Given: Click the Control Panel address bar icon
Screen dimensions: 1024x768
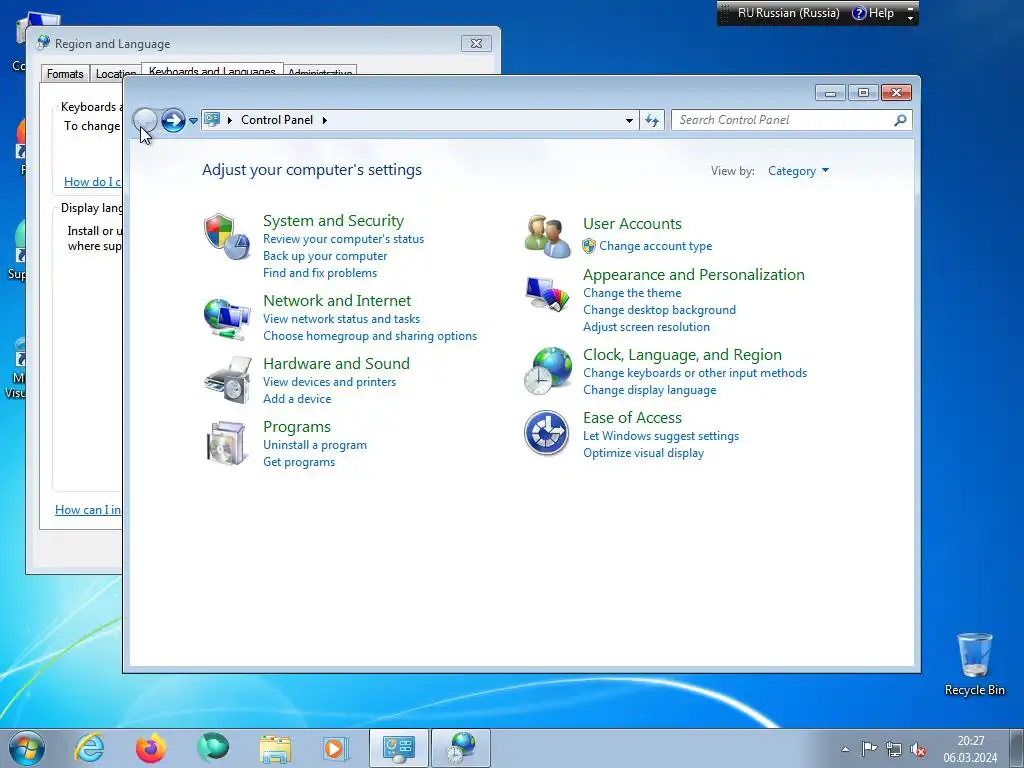Looking at the screenshot, I should (212, 120).
